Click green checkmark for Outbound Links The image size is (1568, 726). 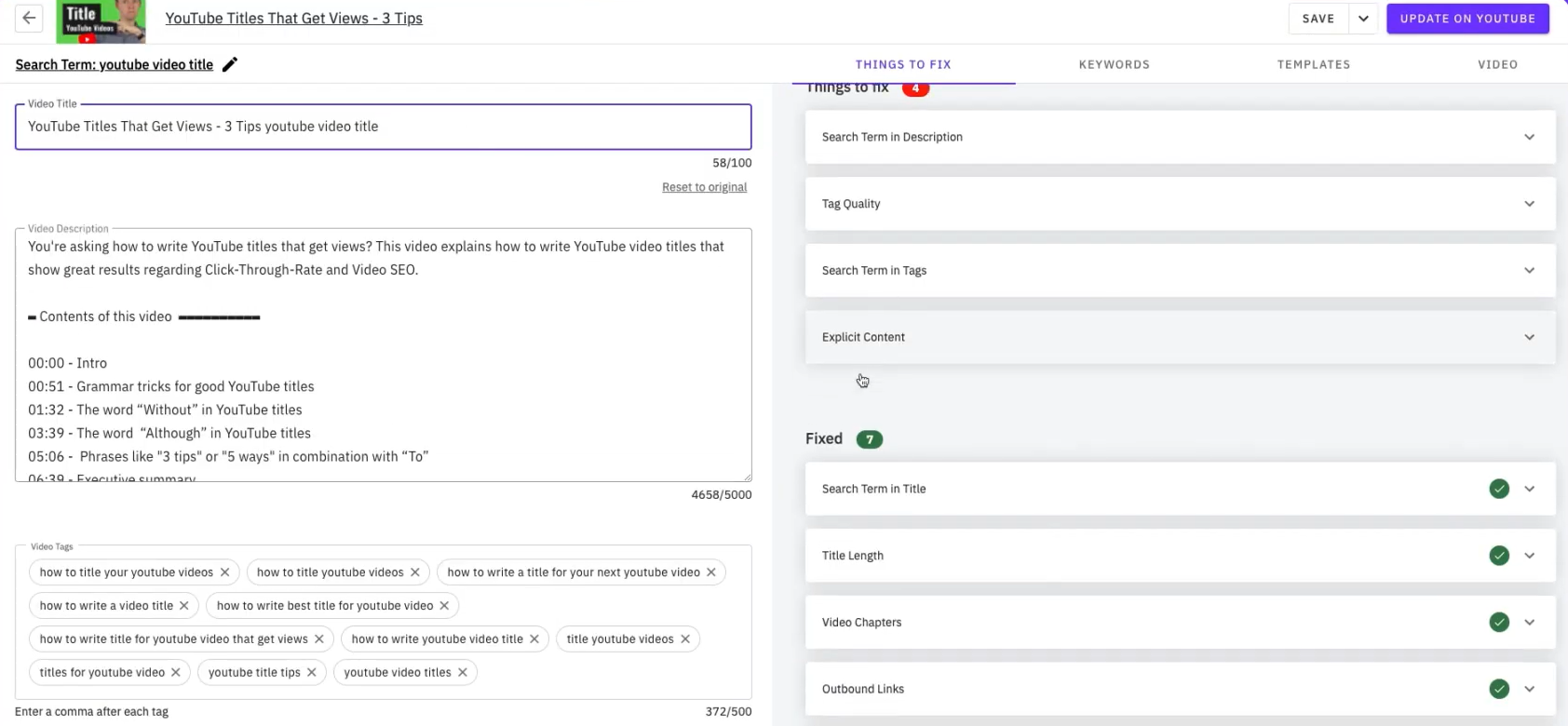pos(1499,690)
